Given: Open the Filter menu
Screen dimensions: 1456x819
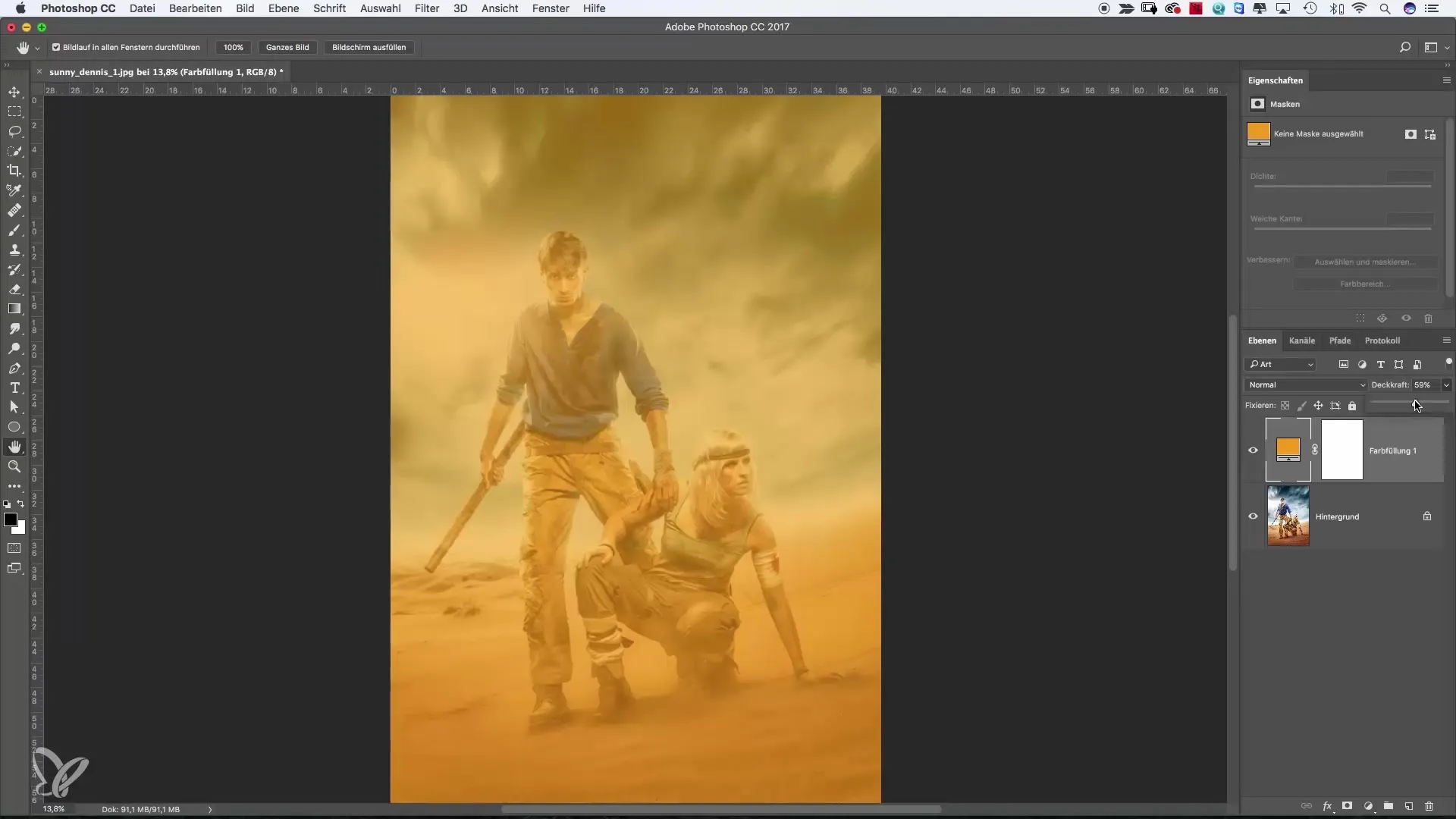Looking at the screenshot, I should coord(427,8).
